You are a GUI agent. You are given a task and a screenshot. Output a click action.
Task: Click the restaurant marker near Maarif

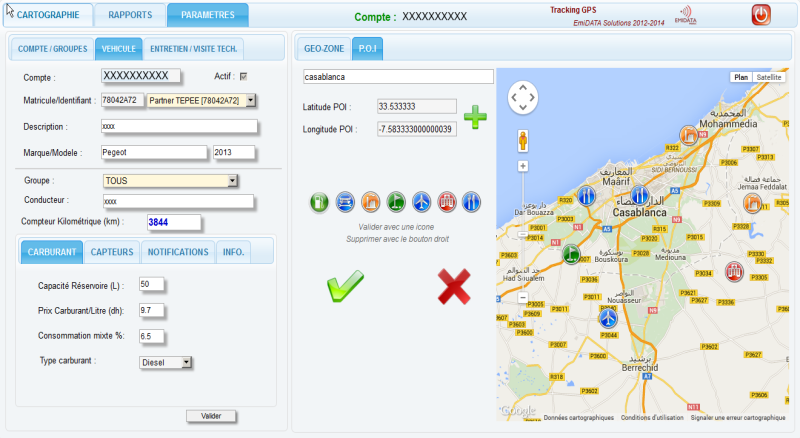tap(587, 196)
